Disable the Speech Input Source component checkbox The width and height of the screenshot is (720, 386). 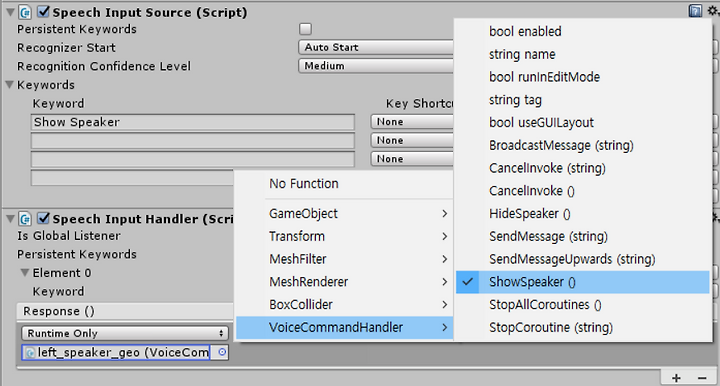[43, 11]
